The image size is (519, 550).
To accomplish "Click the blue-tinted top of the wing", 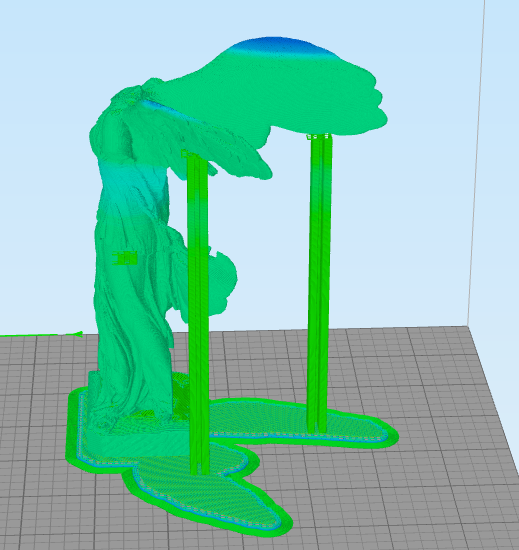I will click(x=281, y=46).
